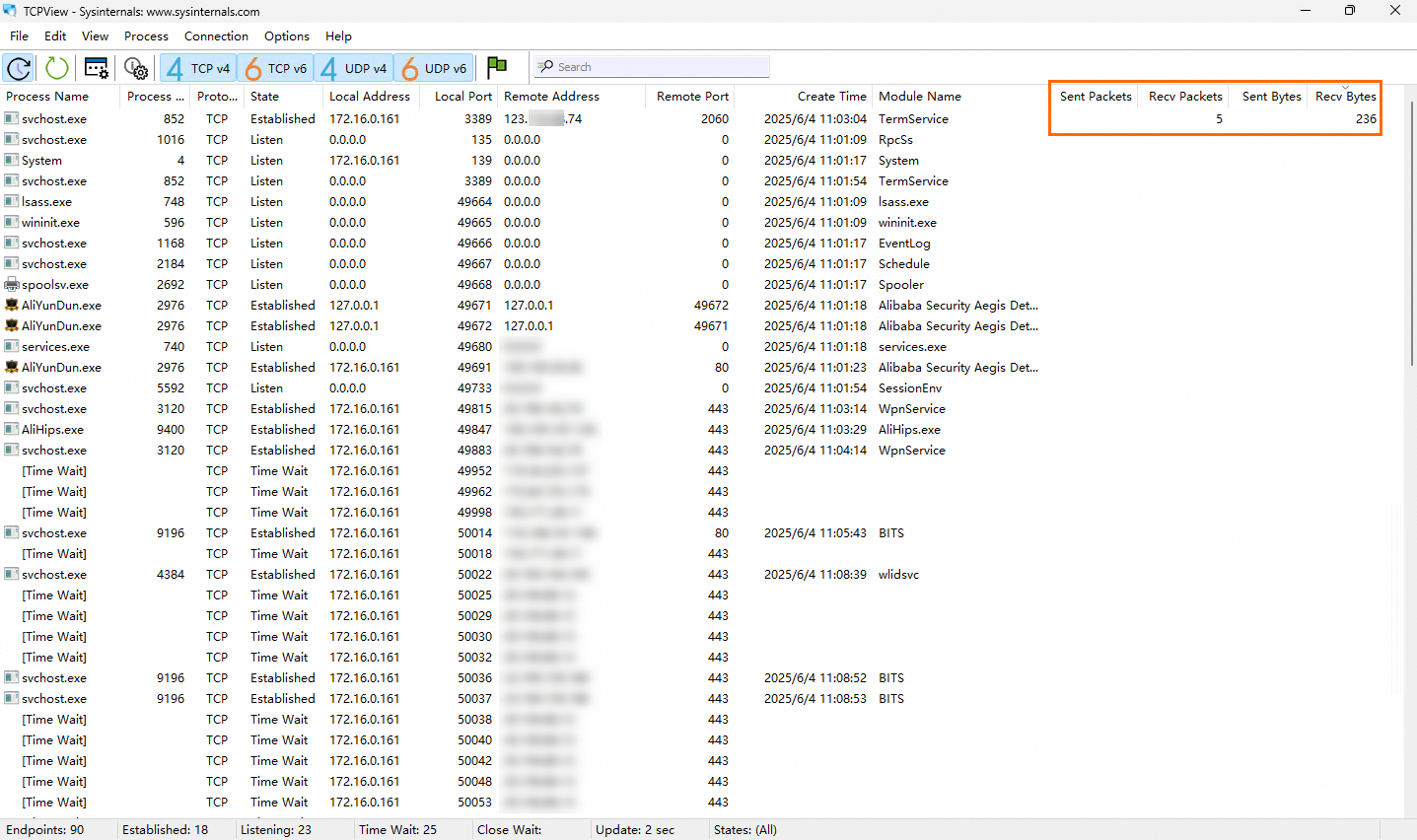1417x840 pixels.
Task: Select the wlidsvc module cell
Action: coord(898,575)
